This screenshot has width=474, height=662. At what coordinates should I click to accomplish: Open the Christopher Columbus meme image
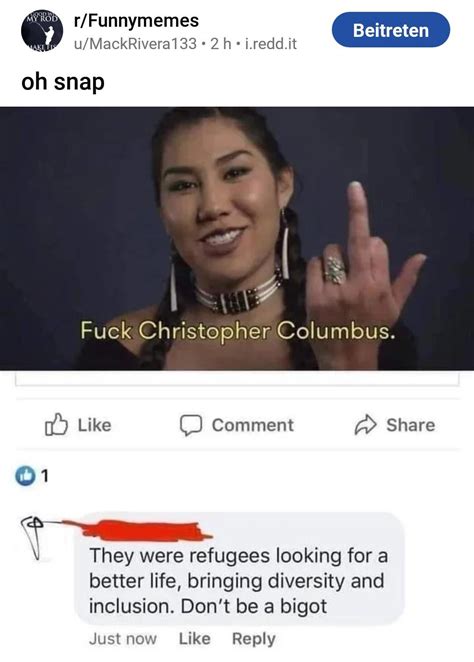click(237, 239)
